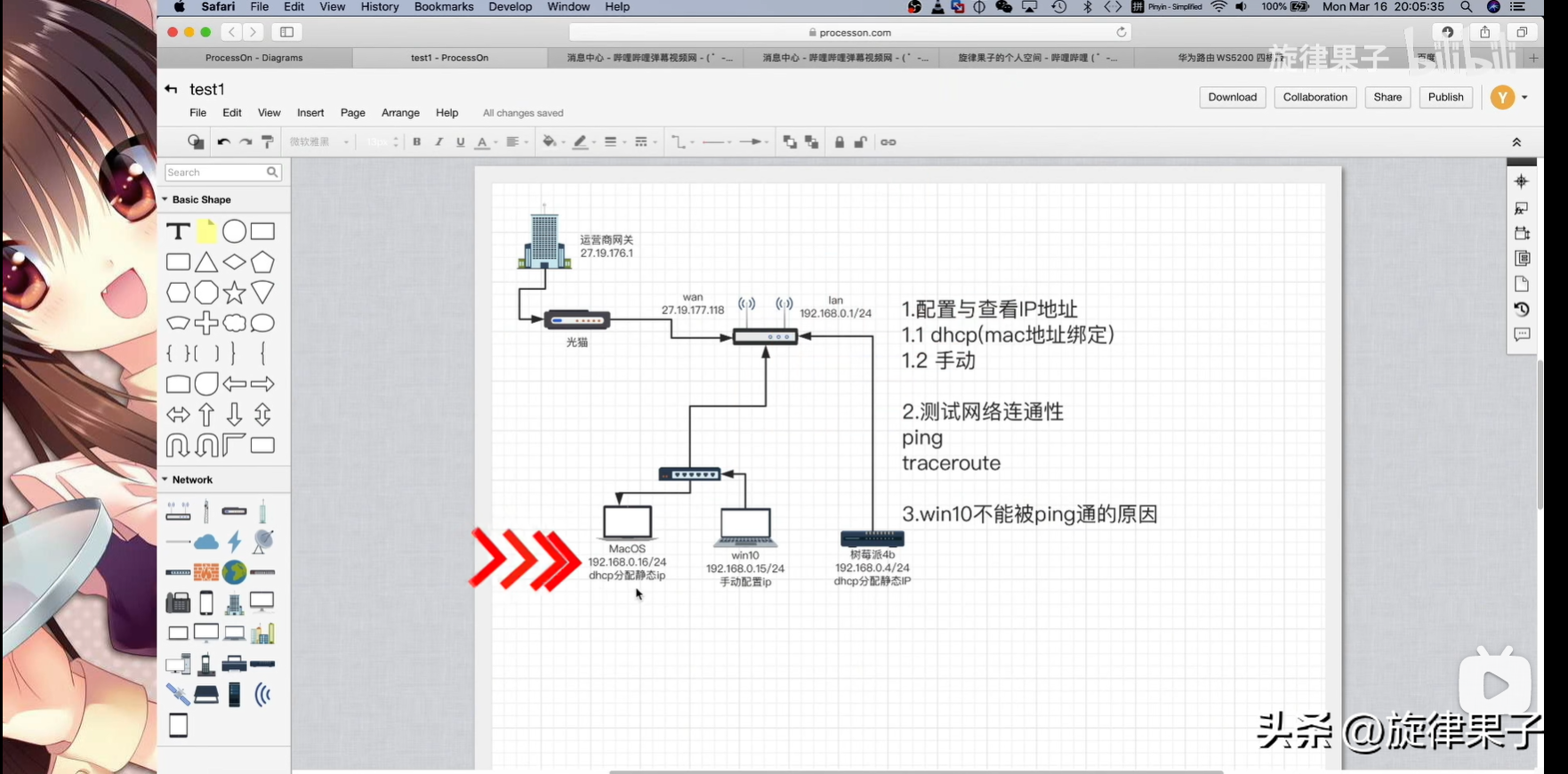Toggle bold formatting

416,142
